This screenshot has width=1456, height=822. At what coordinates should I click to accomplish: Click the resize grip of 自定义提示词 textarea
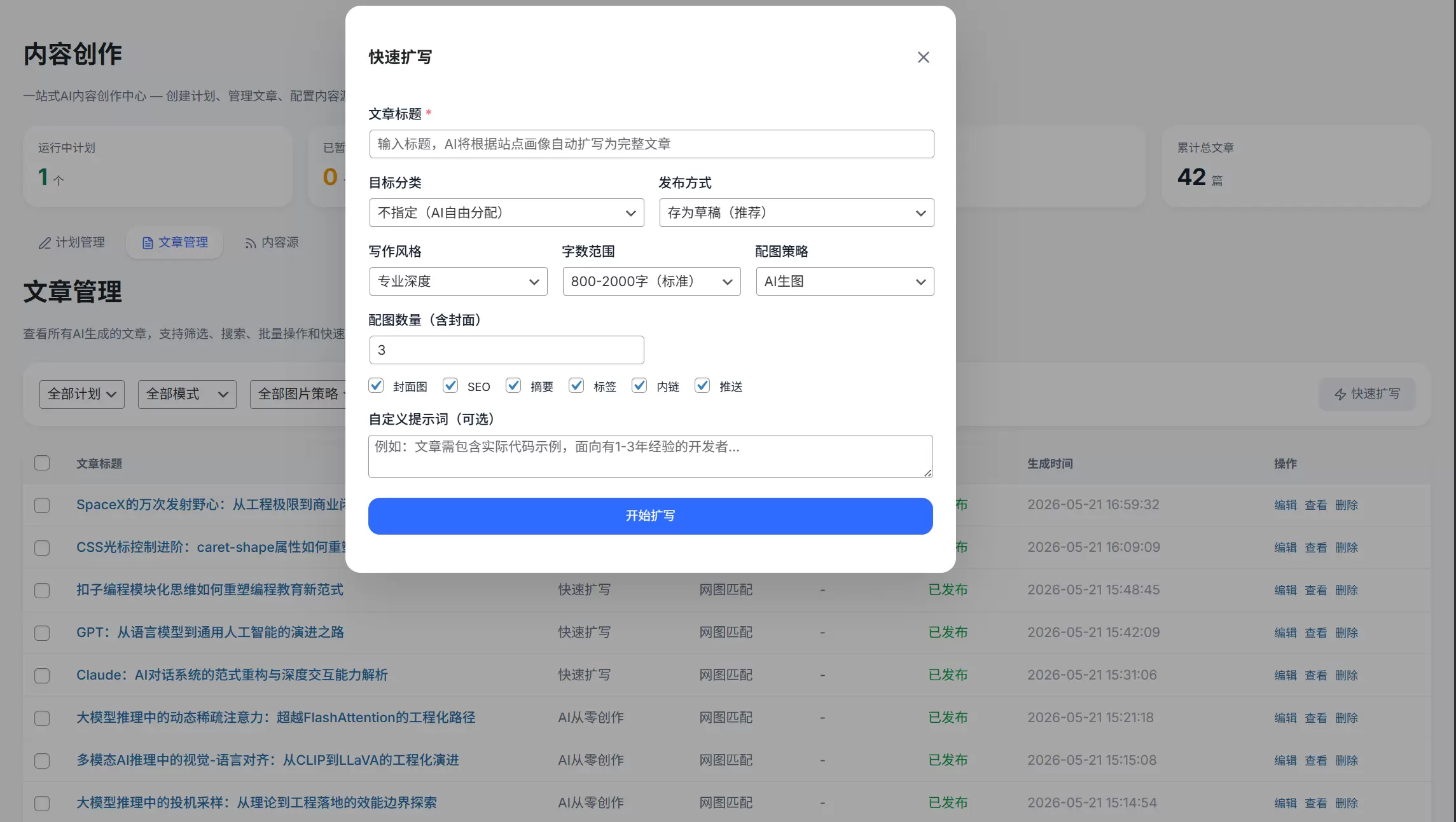click(928, 473)
